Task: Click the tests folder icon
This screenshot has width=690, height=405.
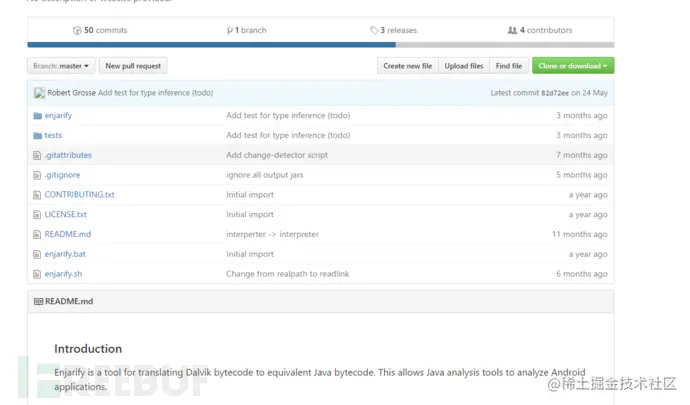Action: pos(37,135)
